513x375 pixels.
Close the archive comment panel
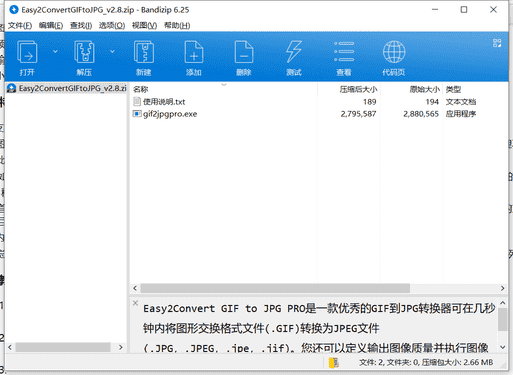pos(135,303)
